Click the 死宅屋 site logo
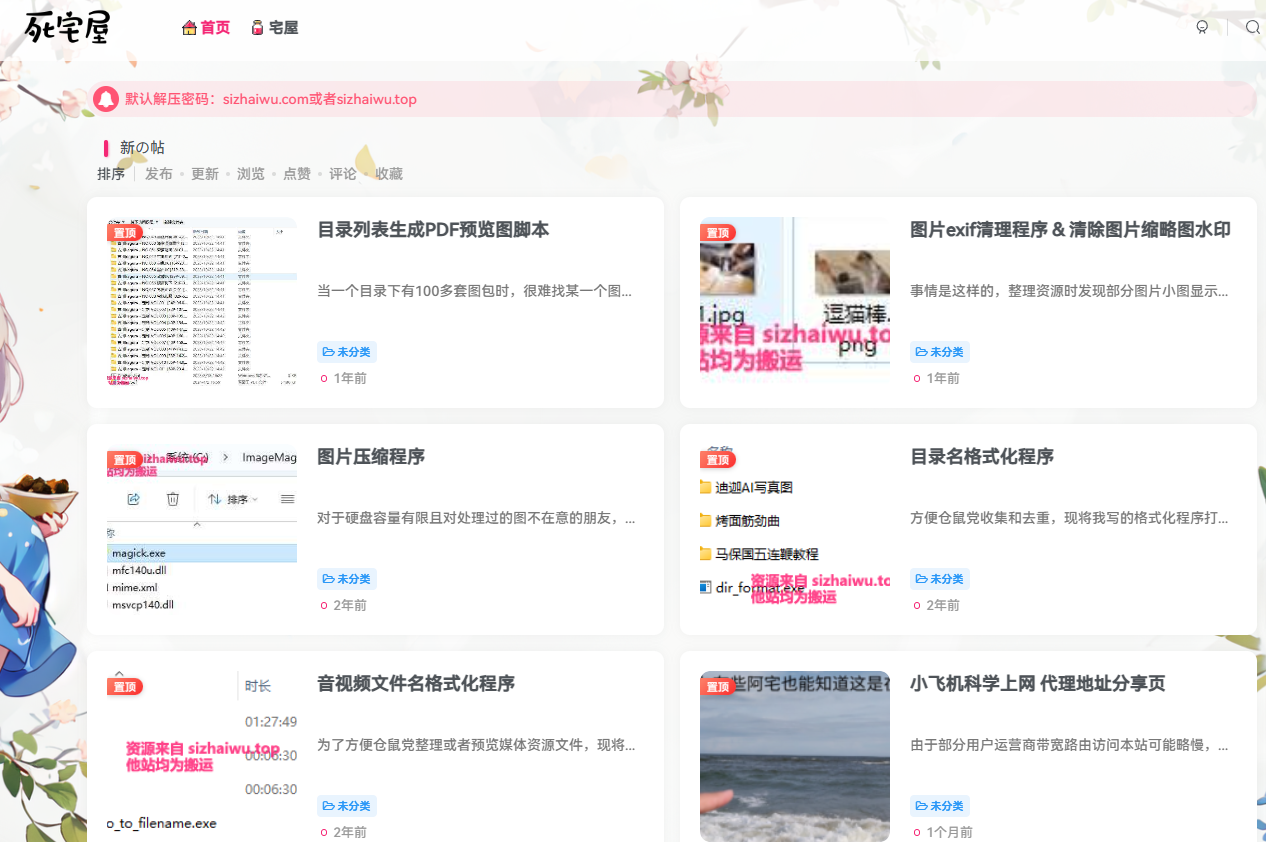The image size is (1266, 842). (x=68, y=27)
